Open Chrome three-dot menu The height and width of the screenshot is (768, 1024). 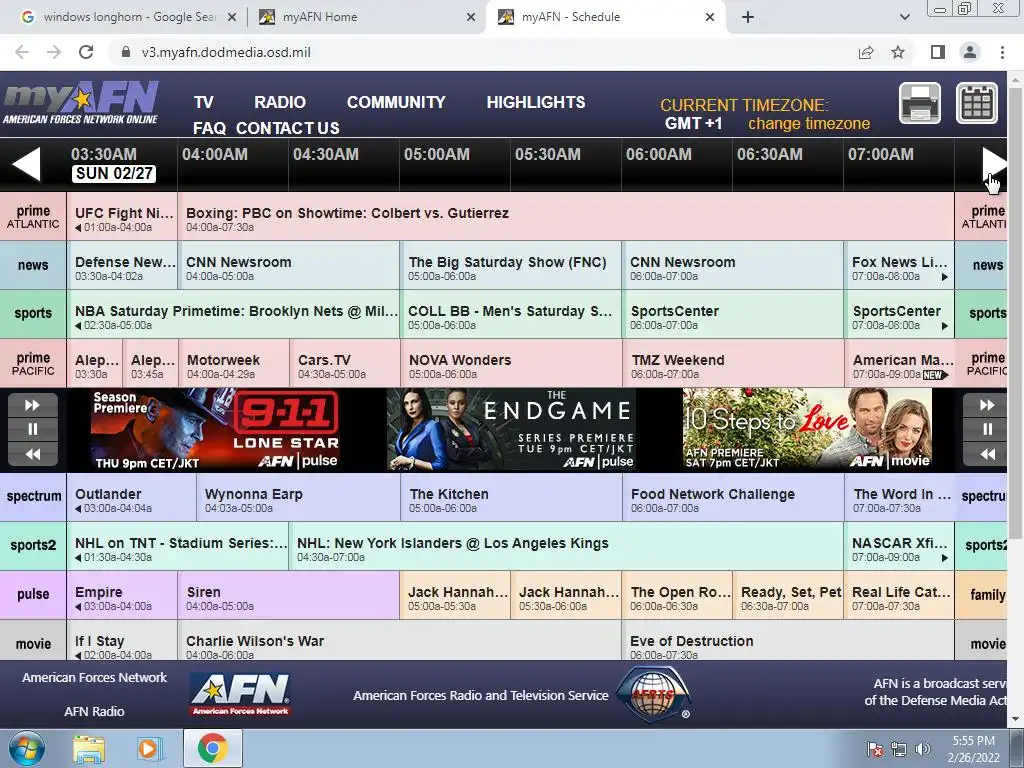click(1002, 52)
